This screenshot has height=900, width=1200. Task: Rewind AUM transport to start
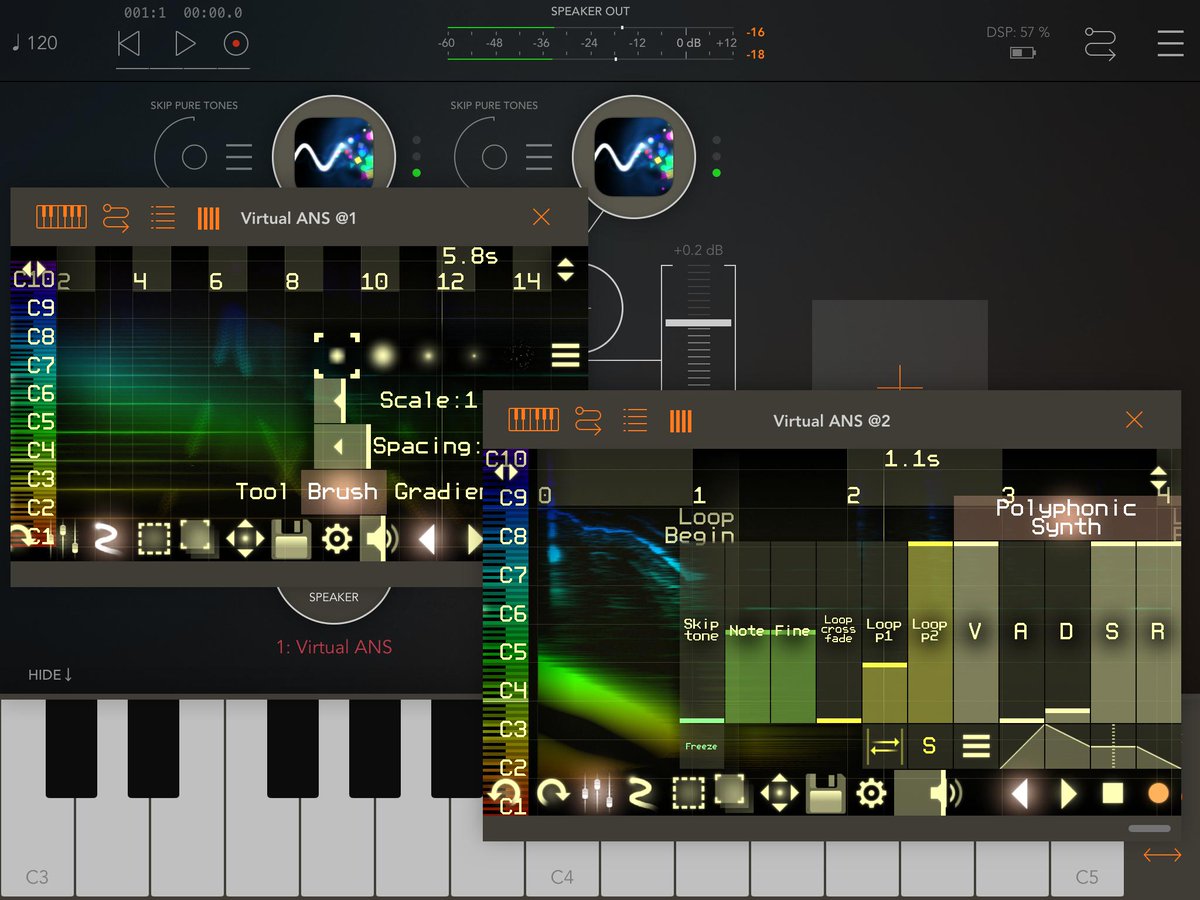[128, 44]
